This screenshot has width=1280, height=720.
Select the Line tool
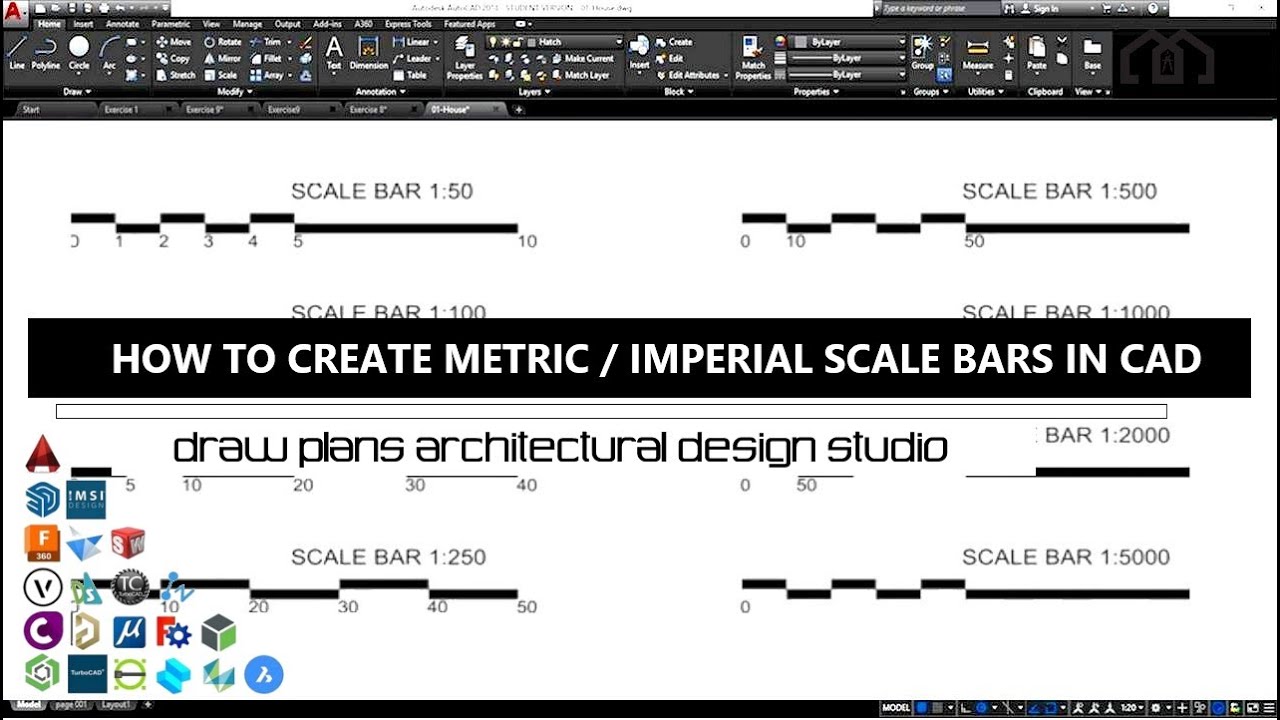tap(17, 54)
